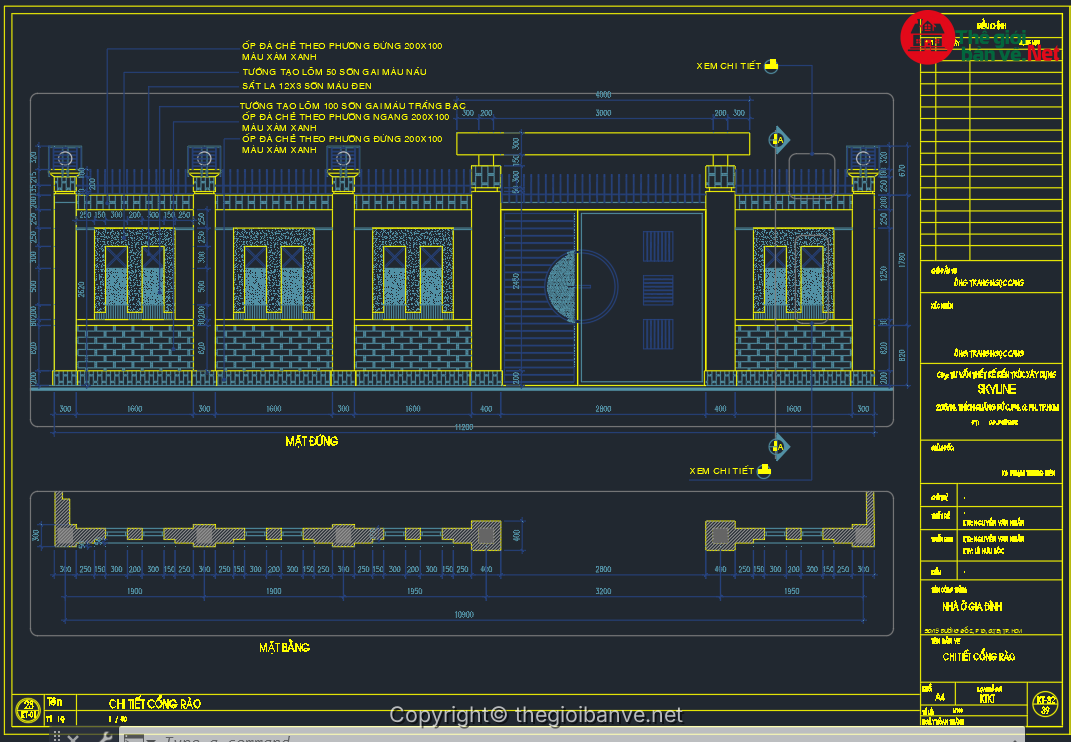Select the upper section marker A
This screenshot has height=742, width=1071.
778,141
